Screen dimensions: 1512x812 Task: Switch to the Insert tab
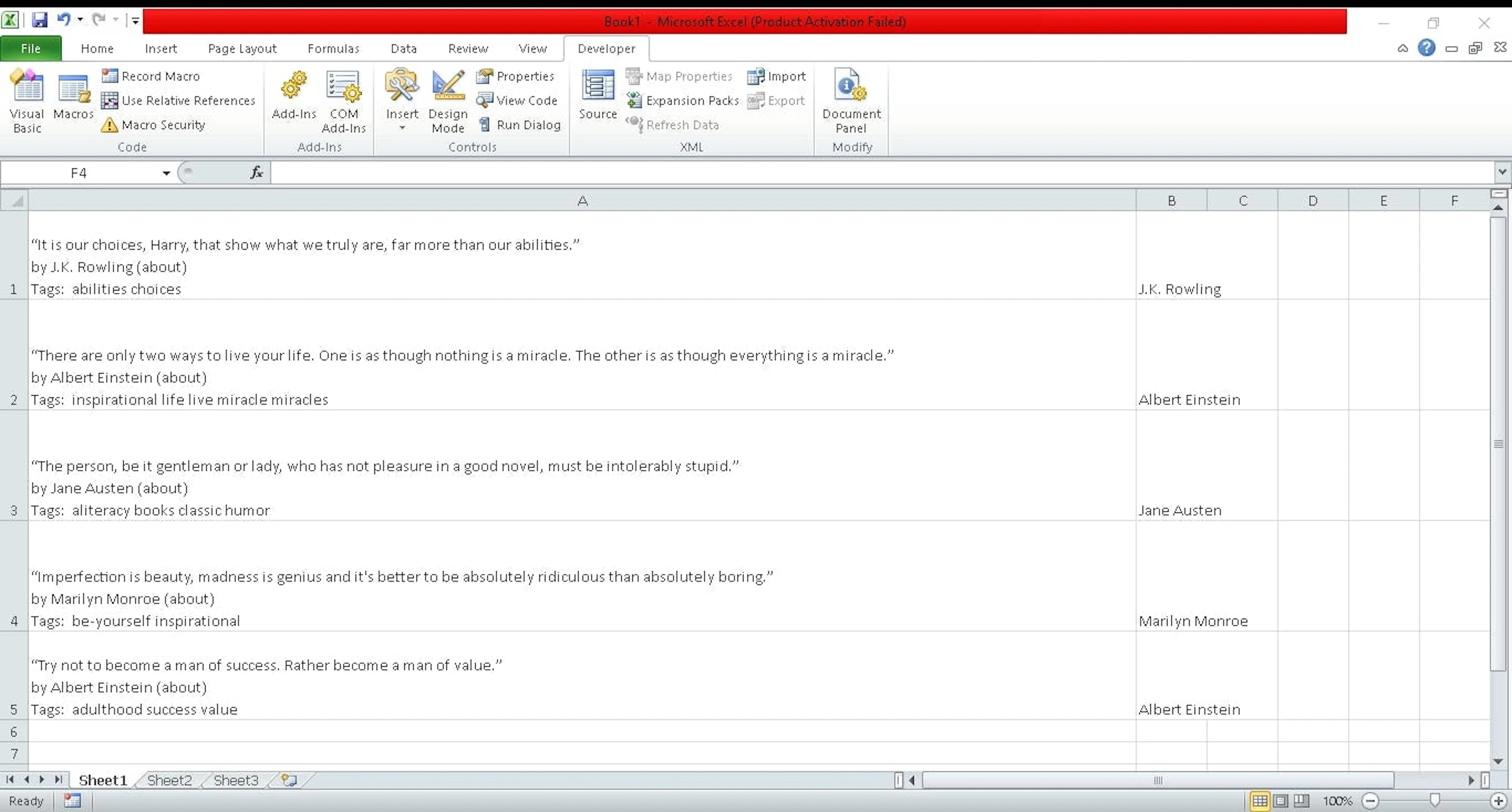tap(161, 49)
